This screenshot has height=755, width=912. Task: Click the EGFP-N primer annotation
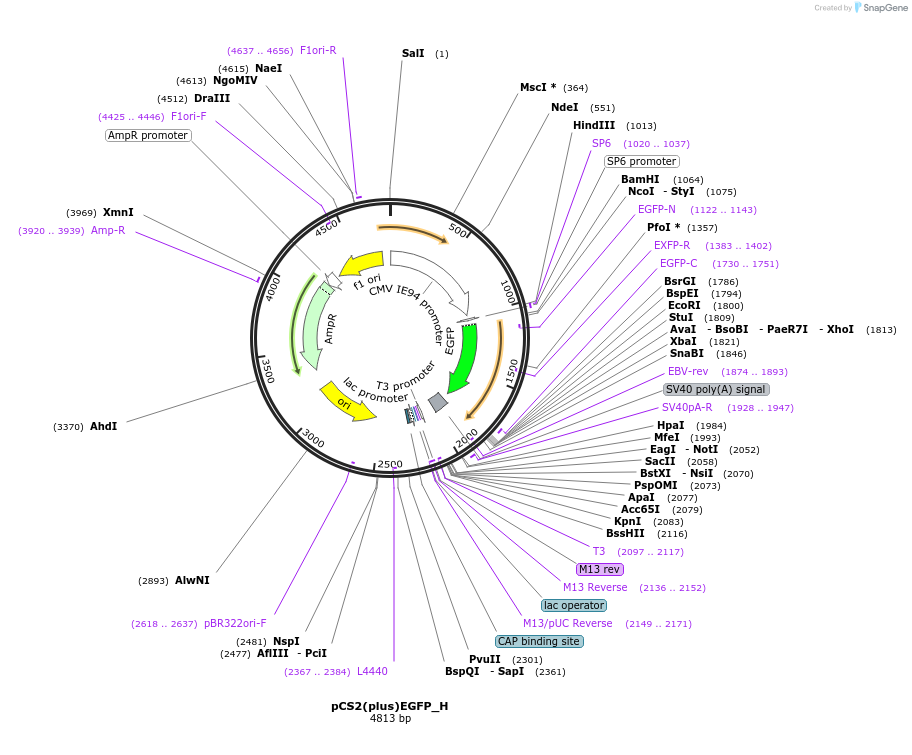(x=657, y=209)
